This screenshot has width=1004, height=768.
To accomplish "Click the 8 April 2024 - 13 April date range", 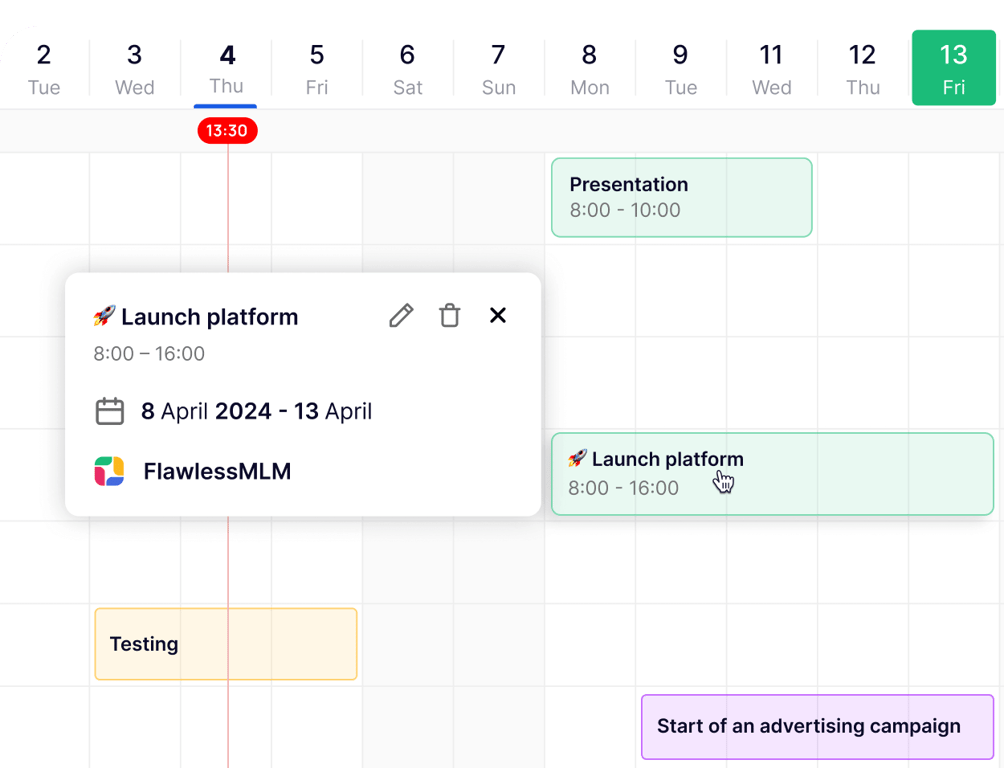I will [x=256, y=411].
